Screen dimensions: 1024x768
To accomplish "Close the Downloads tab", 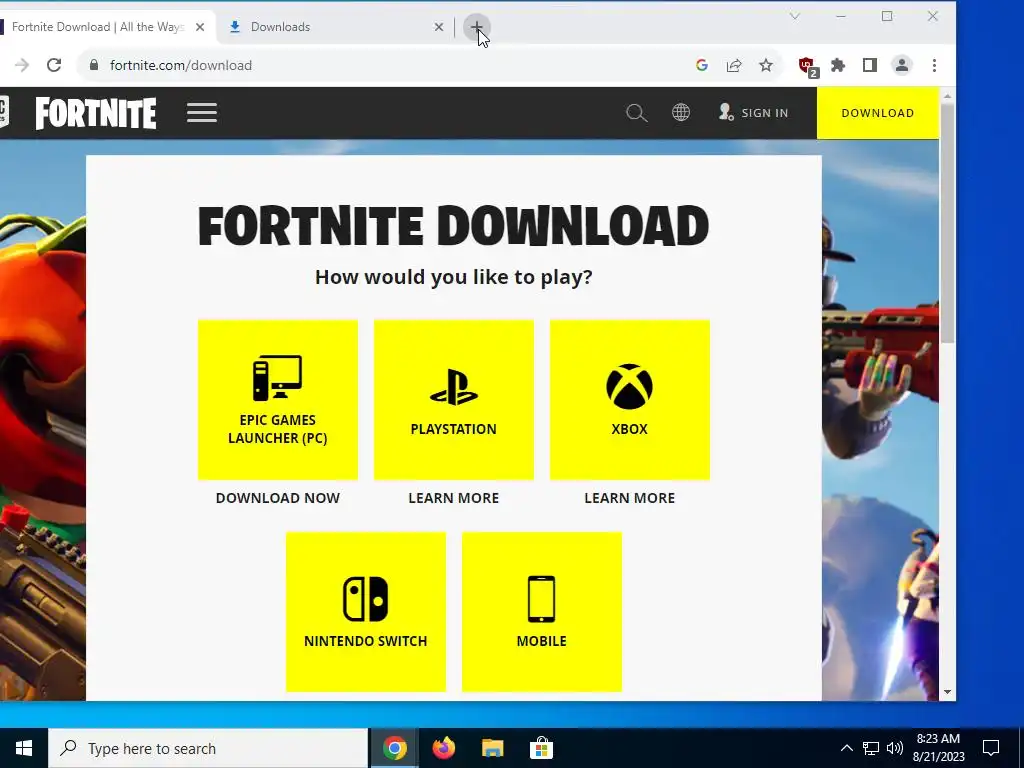I will tap(439, 27).
